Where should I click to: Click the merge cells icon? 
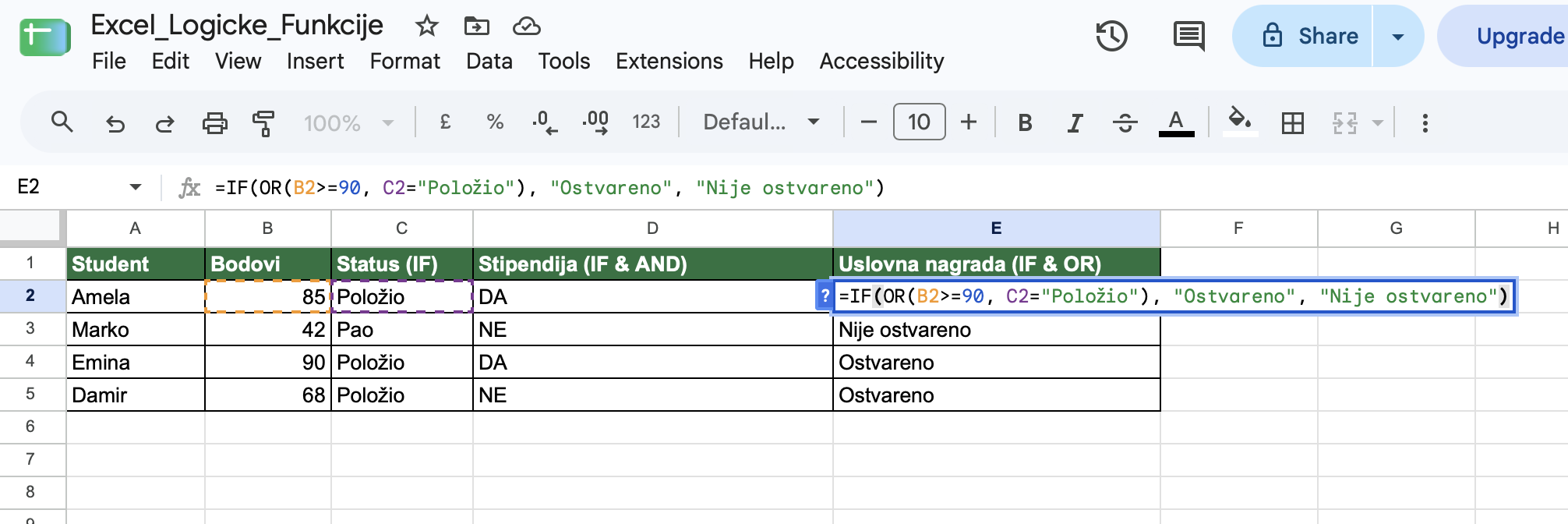[1346, 122]
